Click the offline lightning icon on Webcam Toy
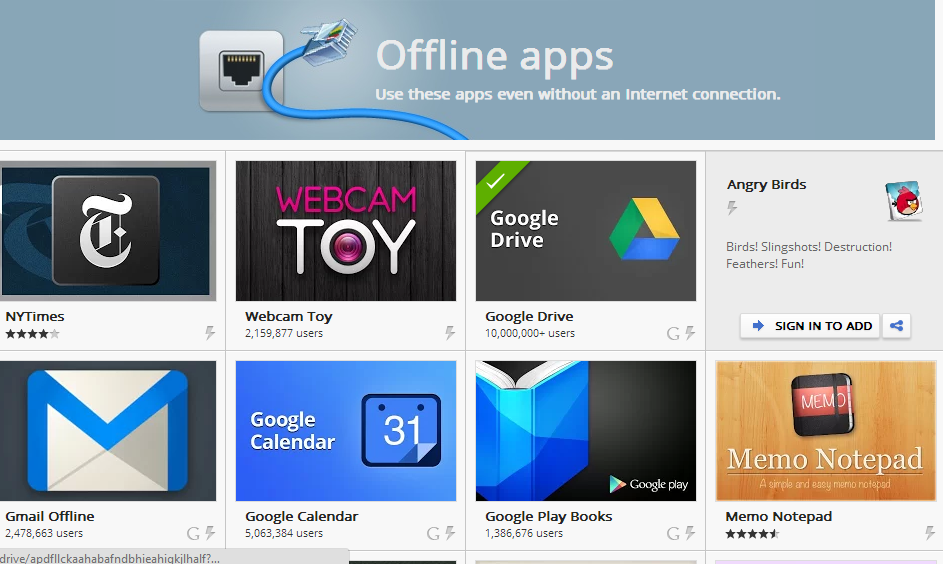The image size is (943, 564). point(449,333)
